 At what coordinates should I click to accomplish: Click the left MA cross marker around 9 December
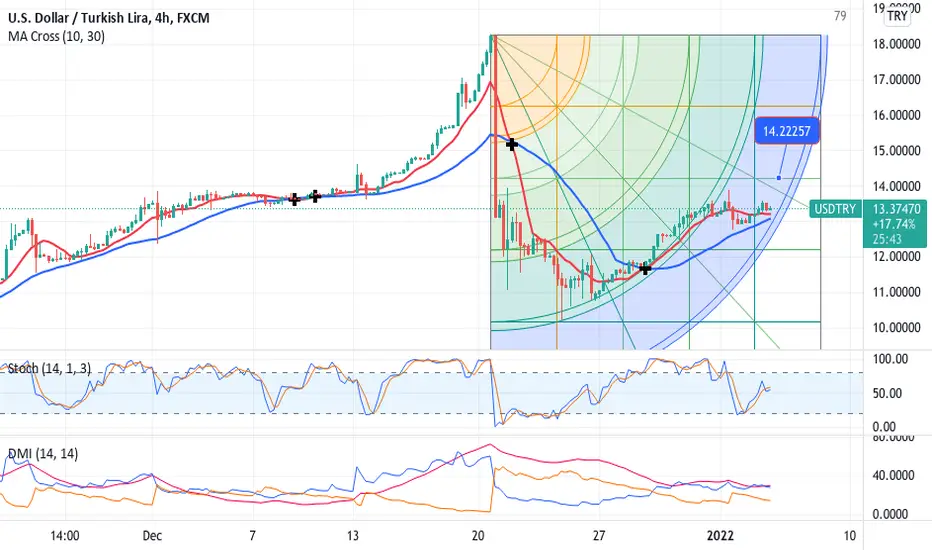pyautogui.click(x=294, y=199)
